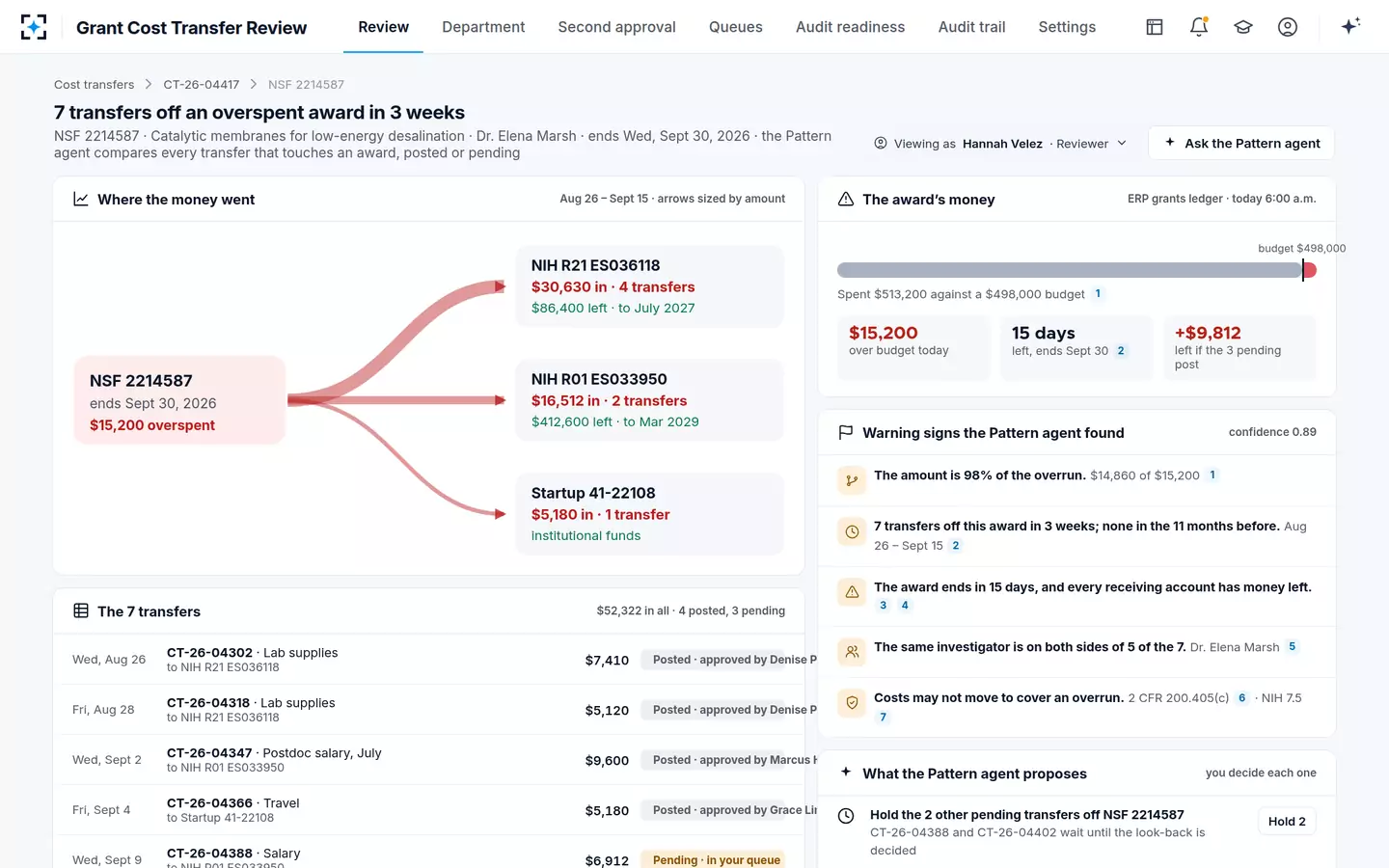Click the Hold 2 button
This screenshot has width=1389, height=868.
click(x=1287, y=822)
